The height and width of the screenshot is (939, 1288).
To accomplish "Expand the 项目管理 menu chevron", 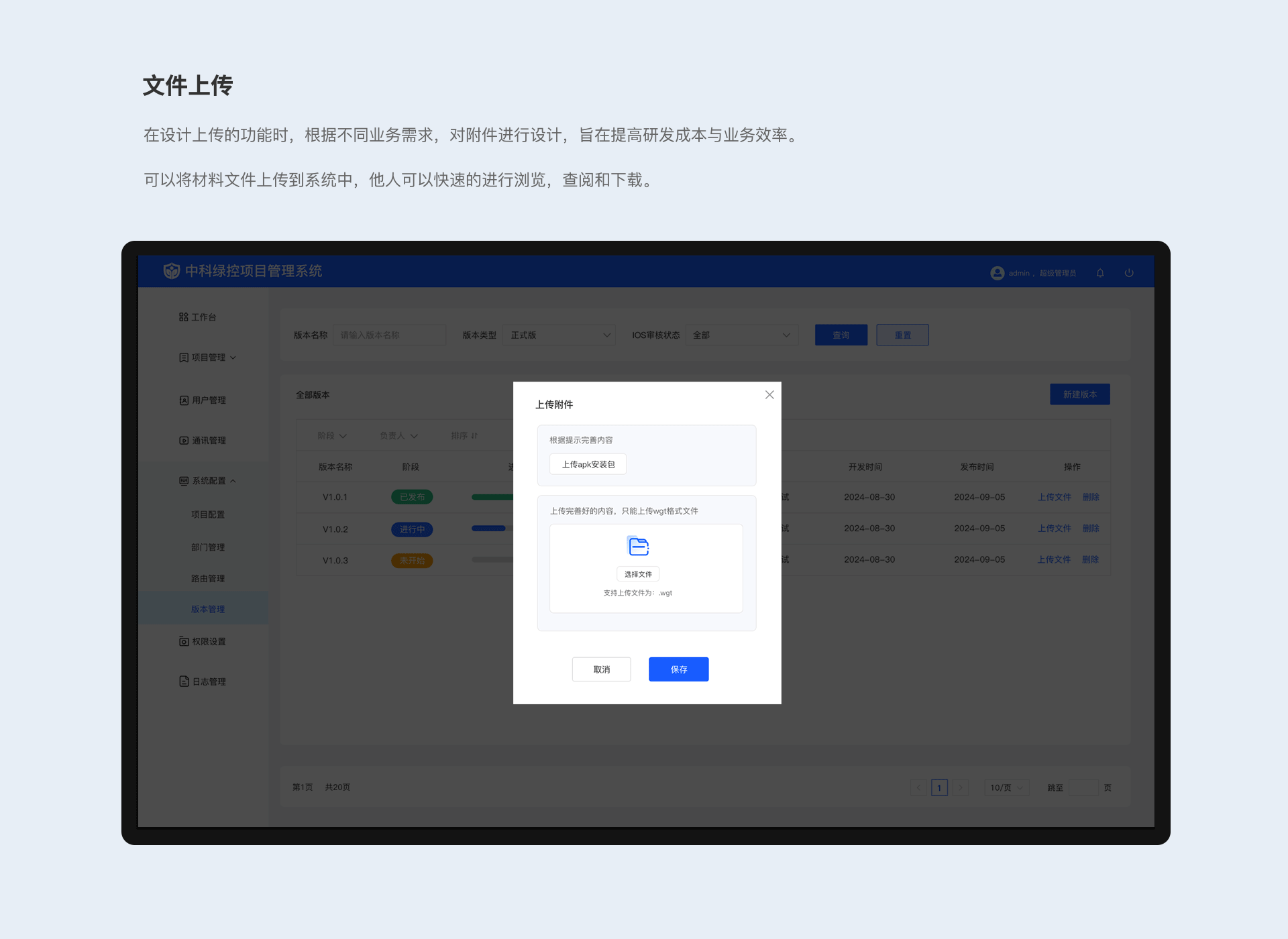I will (x=233, y=357).
